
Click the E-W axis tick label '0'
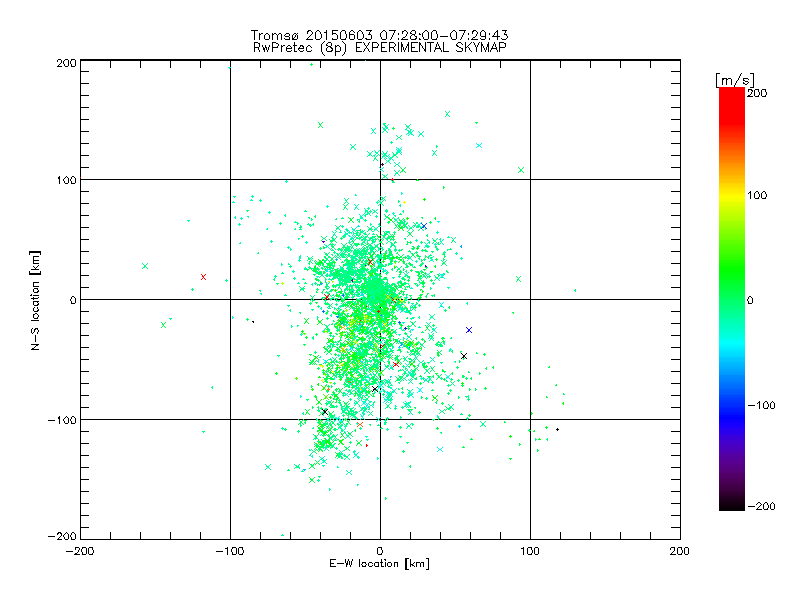380,551
